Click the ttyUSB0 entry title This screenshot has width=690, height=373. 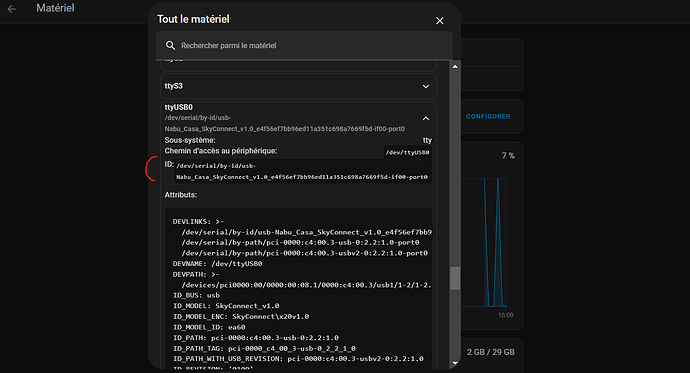pyautogui.click(x=178, y=107)
